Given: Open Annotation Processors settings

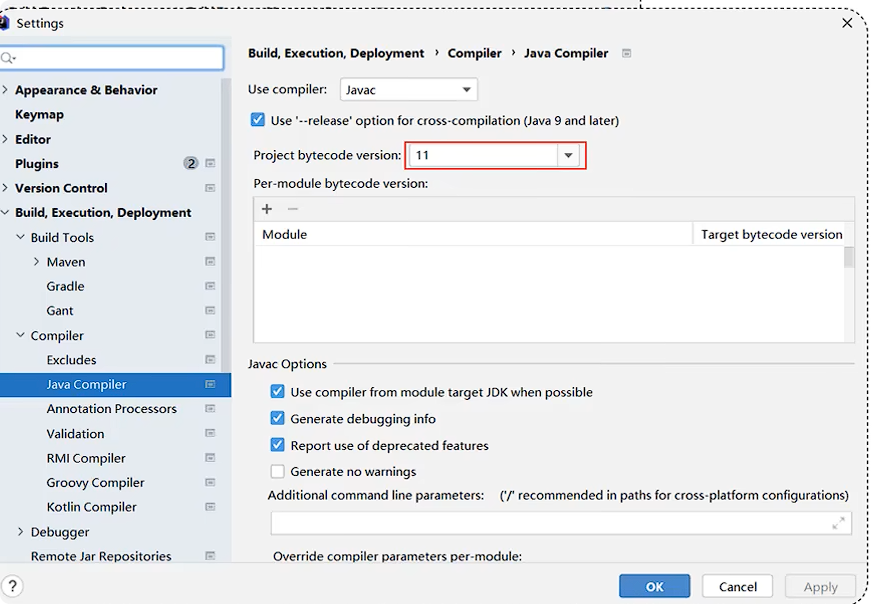Looking at the screenshot, I should point(112,409).
